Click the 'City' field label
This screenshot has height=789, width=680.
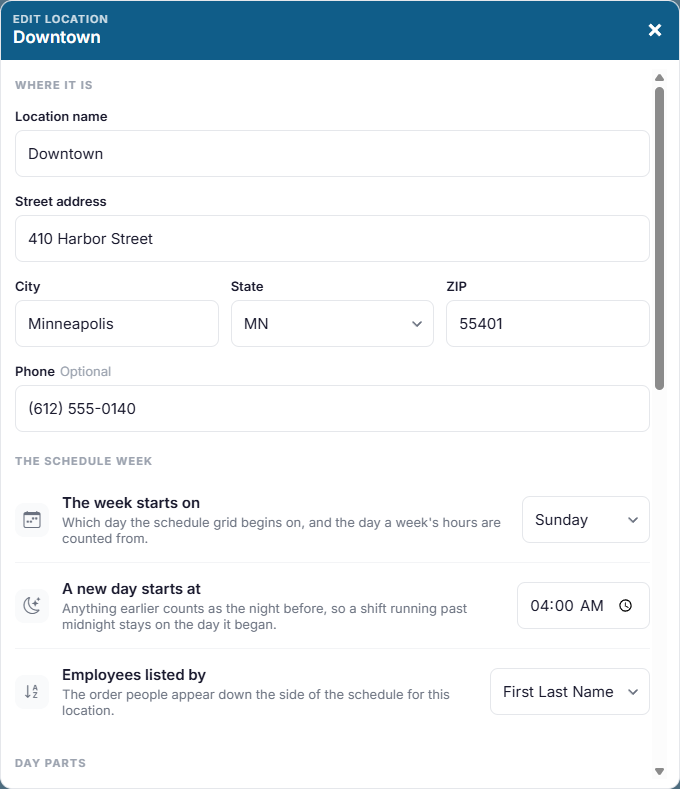click(28, 286)
